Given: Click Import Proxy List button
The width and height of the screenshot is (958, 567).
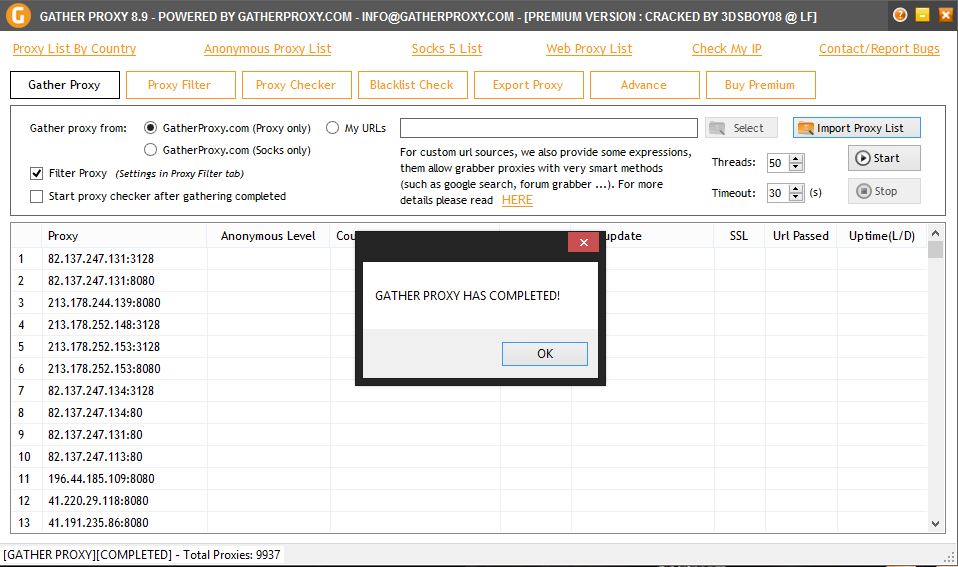Looking at the screenshot, I should click(x=856, y=128).
